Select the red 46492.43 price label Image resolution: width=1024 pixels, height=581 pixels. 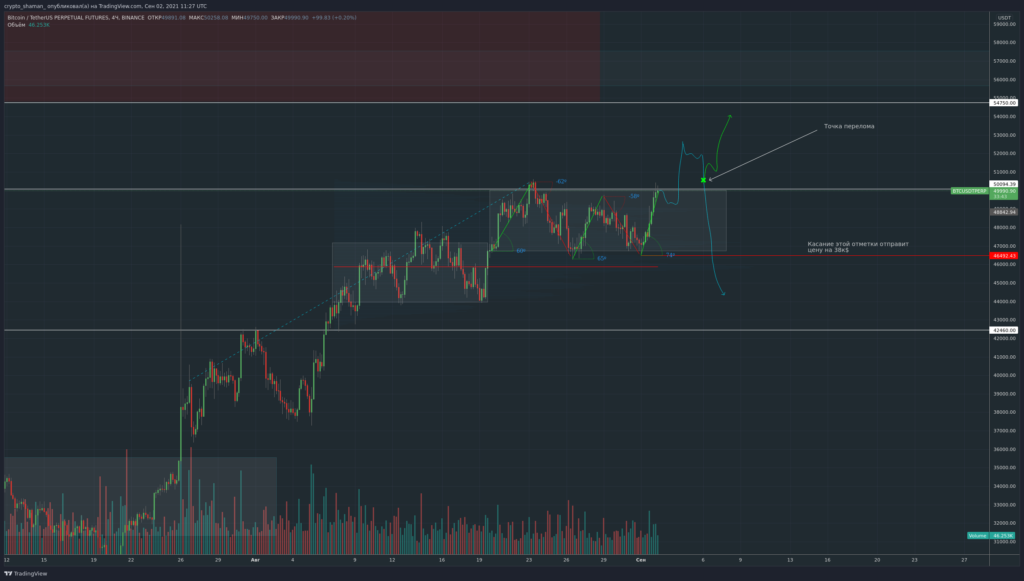click(x=1004, y=256)
